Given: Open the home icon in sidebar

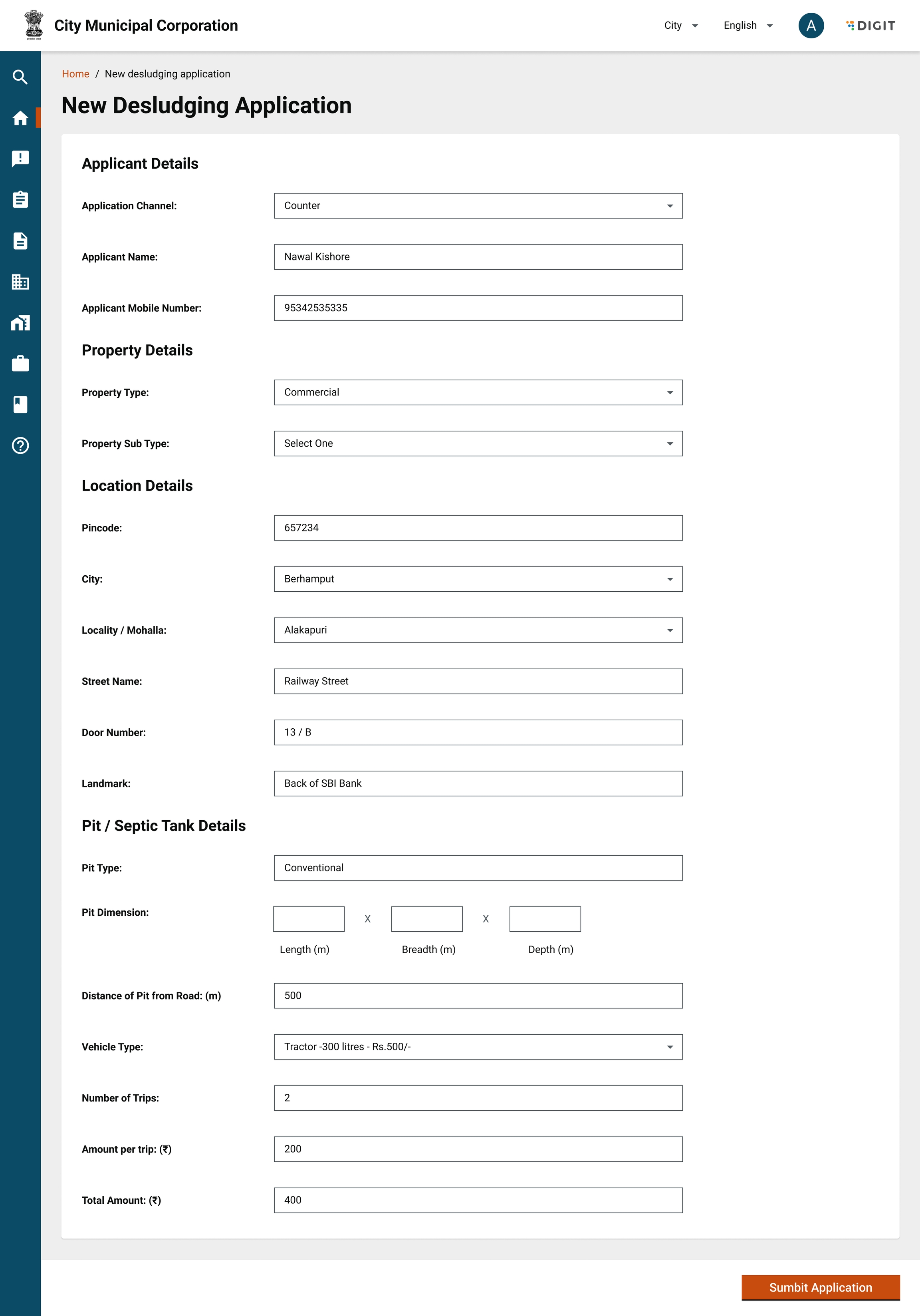Looking at the screenshot, I should [20, 118].
